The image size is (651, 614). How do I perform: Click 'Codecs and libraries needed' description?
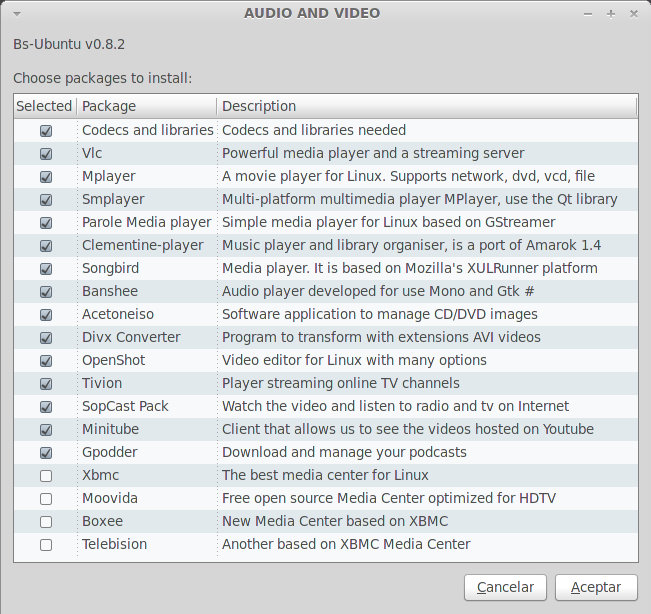point(314,130)
